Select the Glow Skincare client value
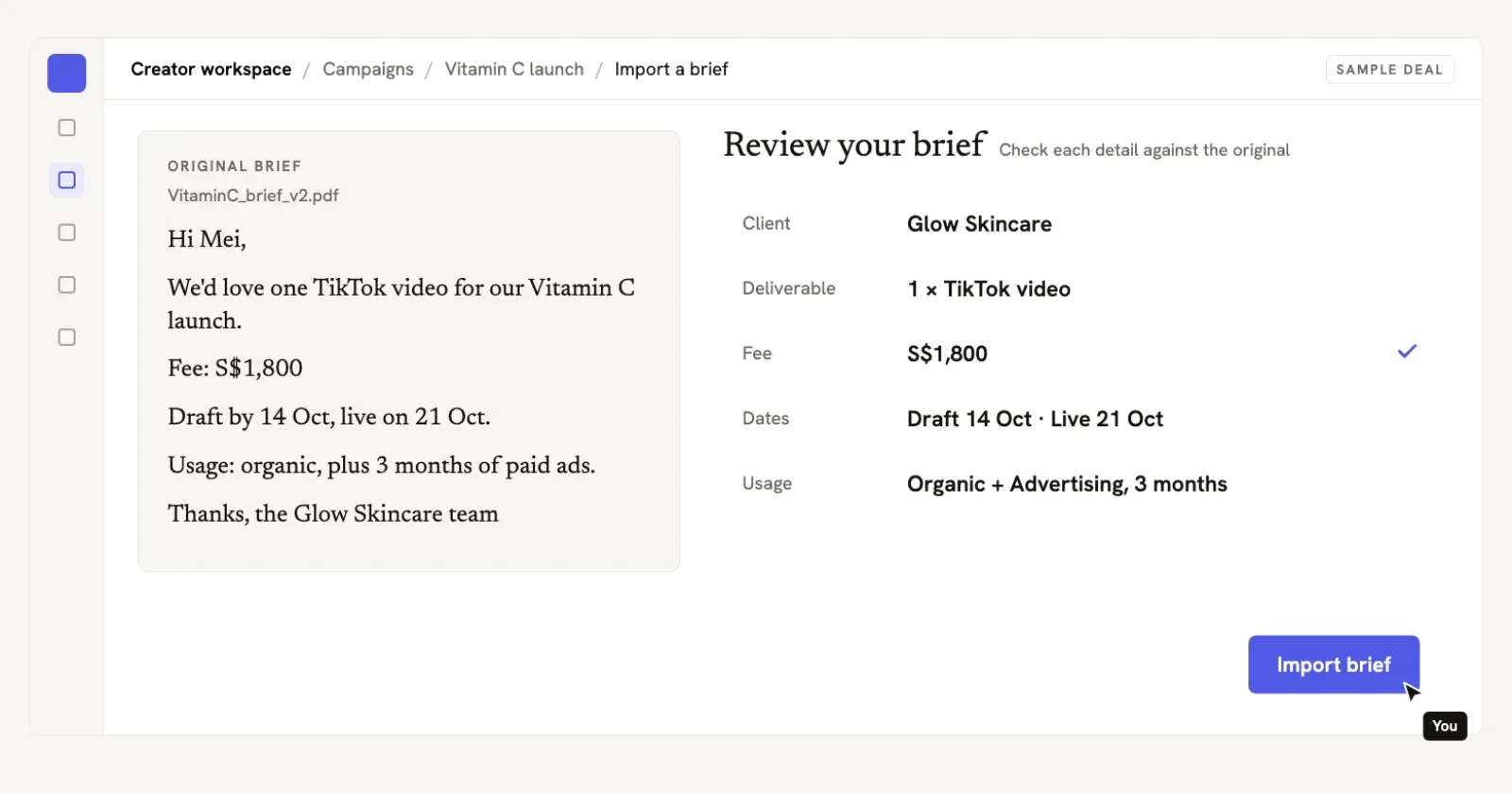The image size is (1512, 794). coord(979,224)
